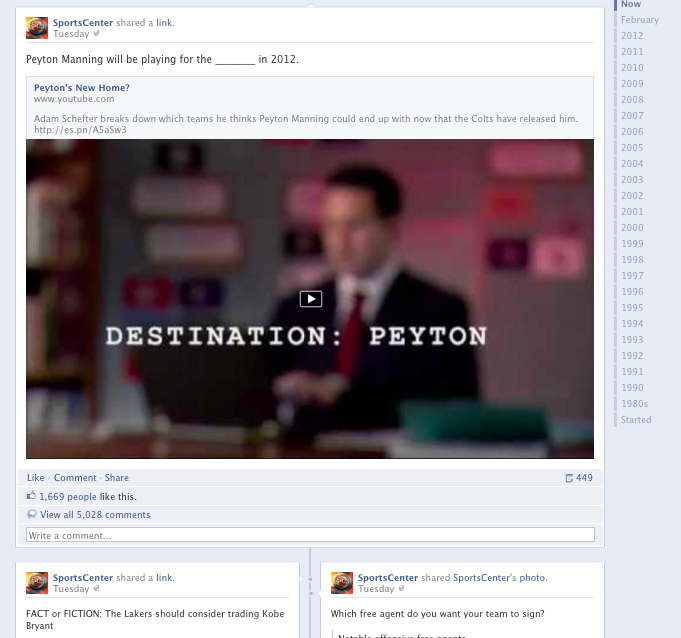This screenshot has width=681, height=638.
Task: Jump to 2008 on the timeline
Action: click(x=632, y=100)
